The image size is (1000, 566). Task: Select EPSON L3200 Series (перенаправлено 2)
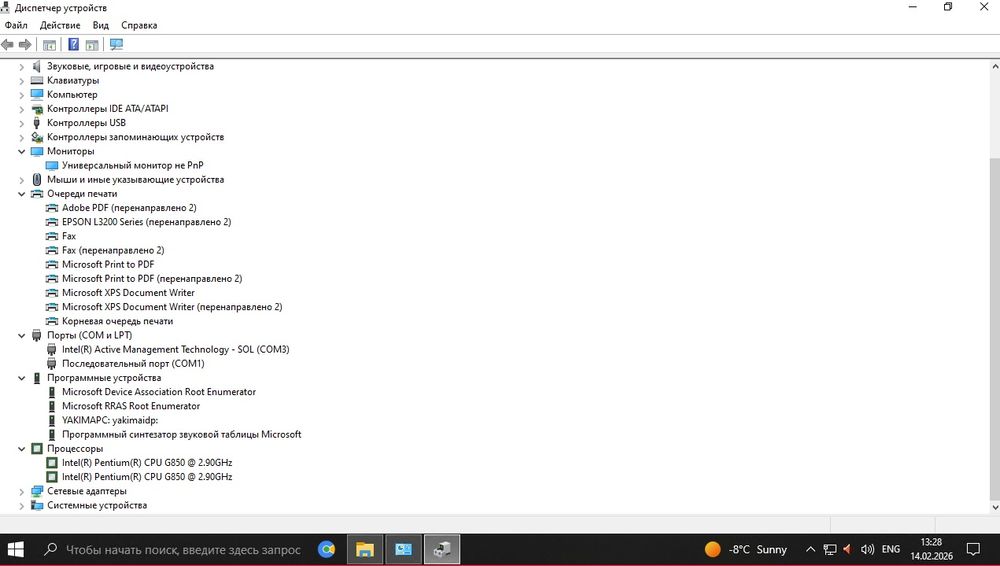click(147, 222)
